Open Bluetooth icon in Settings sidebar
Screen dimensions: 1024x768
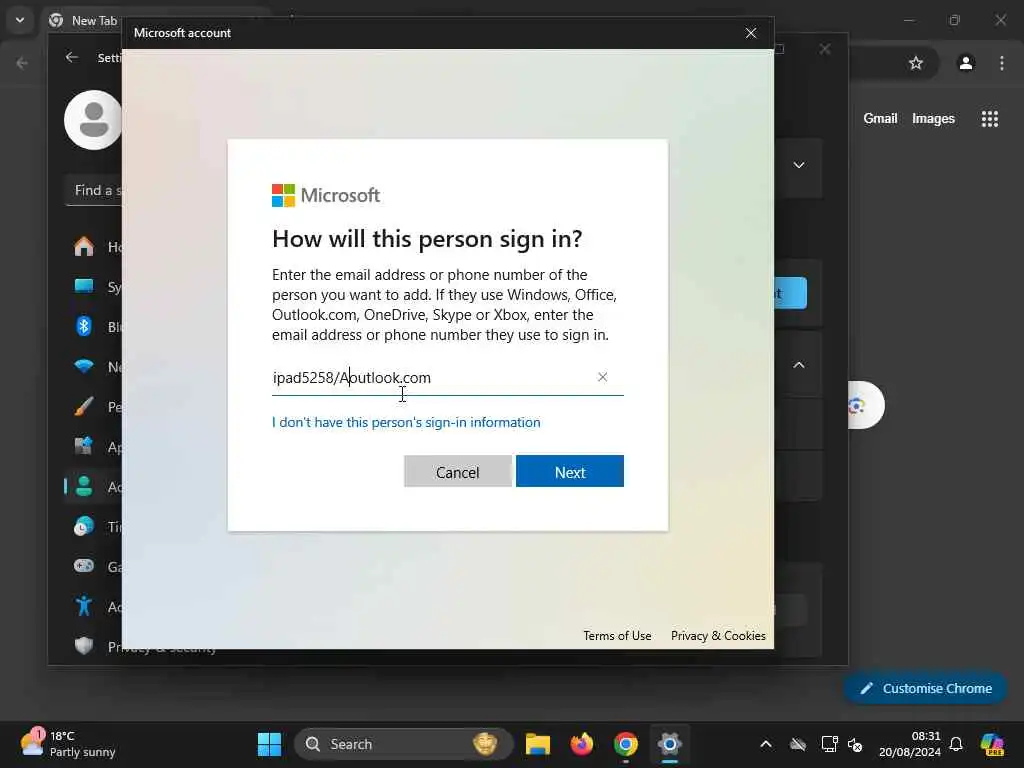point(84,326)
